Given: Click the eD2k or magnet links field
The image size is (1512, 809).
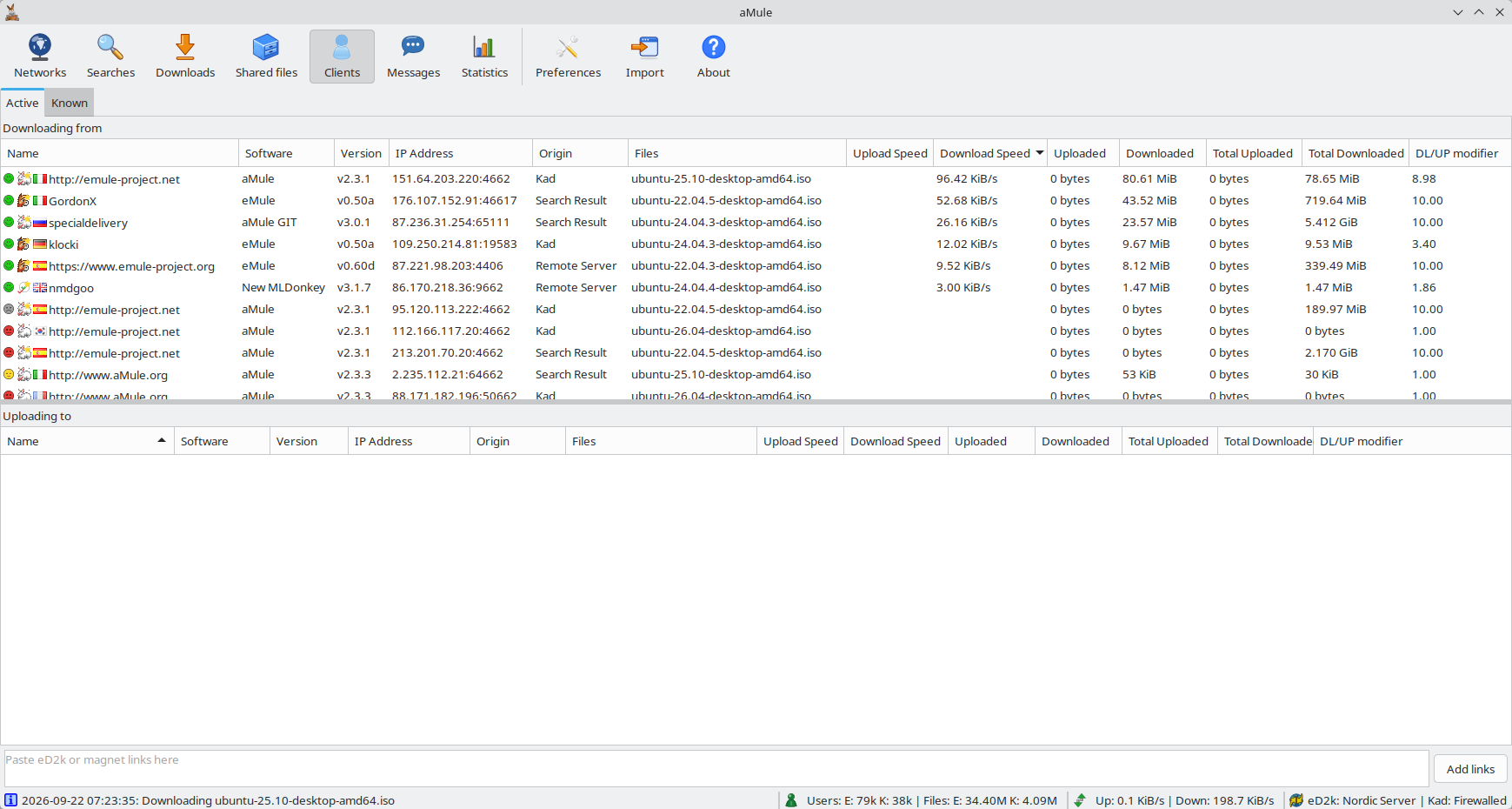Looking at the screenshot, I should click(x=716, y=769).
